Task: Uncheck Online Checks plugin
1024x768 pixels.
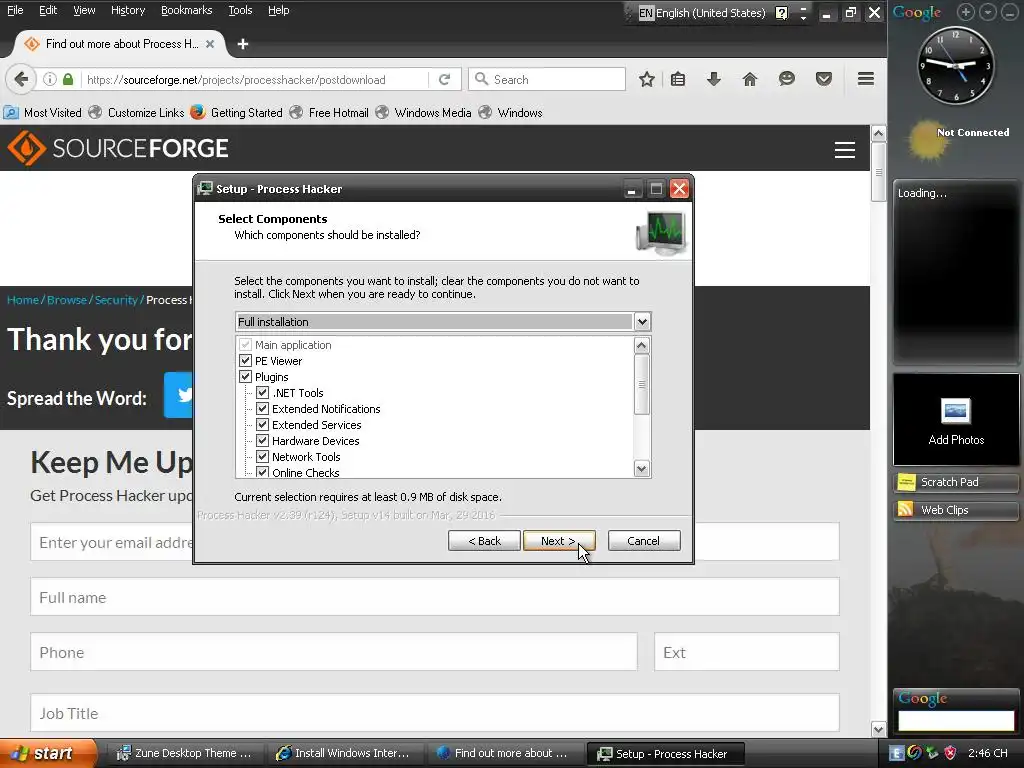Action: [263, 472]
